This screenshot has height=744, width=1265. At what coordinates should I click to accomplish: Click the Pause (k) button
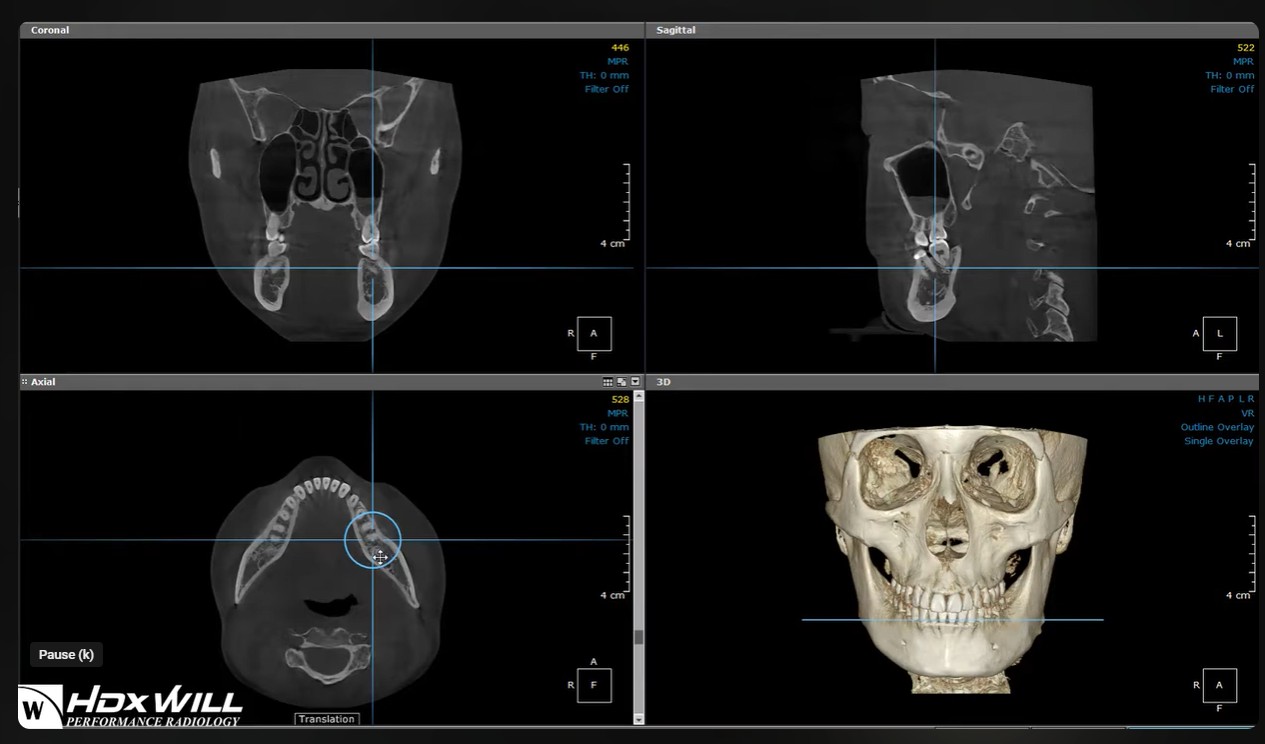[x=66, y=655]
